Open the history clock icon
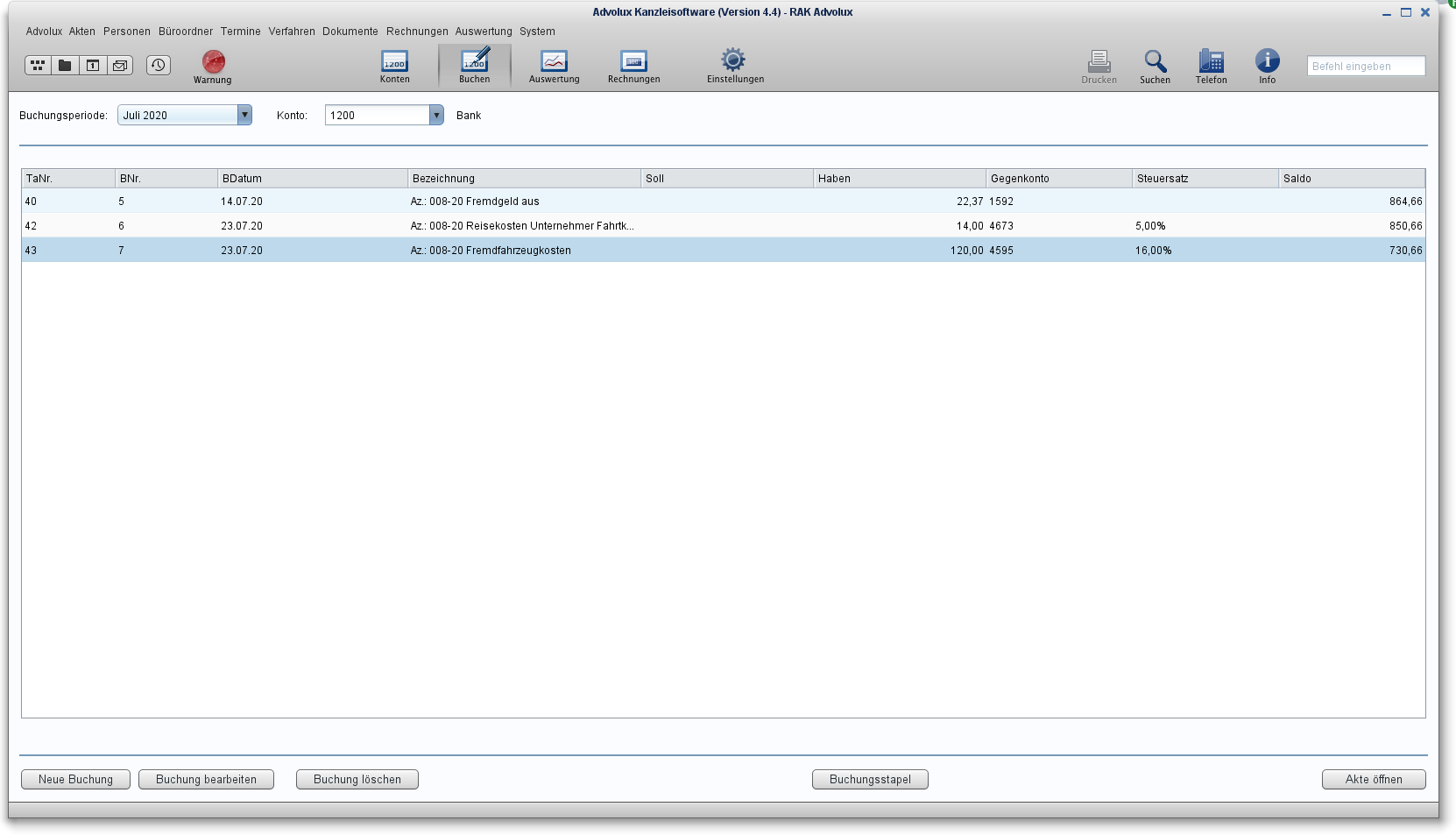The width and height of the screenshot is (1456, 835). (x=159, y=65)
